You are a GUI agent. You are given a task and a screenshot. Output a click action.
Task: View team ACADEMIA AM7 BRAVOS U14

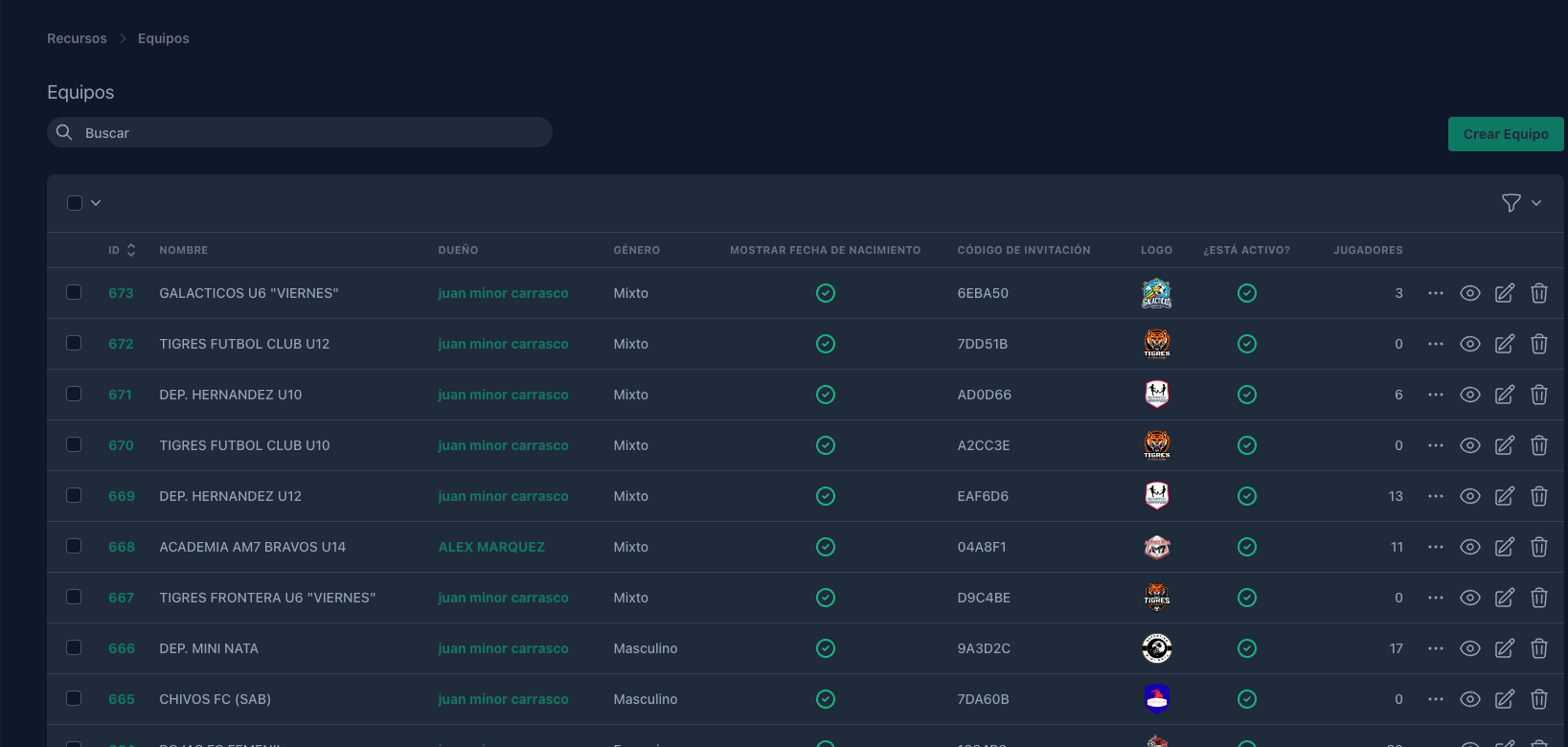pos(1469,547)
